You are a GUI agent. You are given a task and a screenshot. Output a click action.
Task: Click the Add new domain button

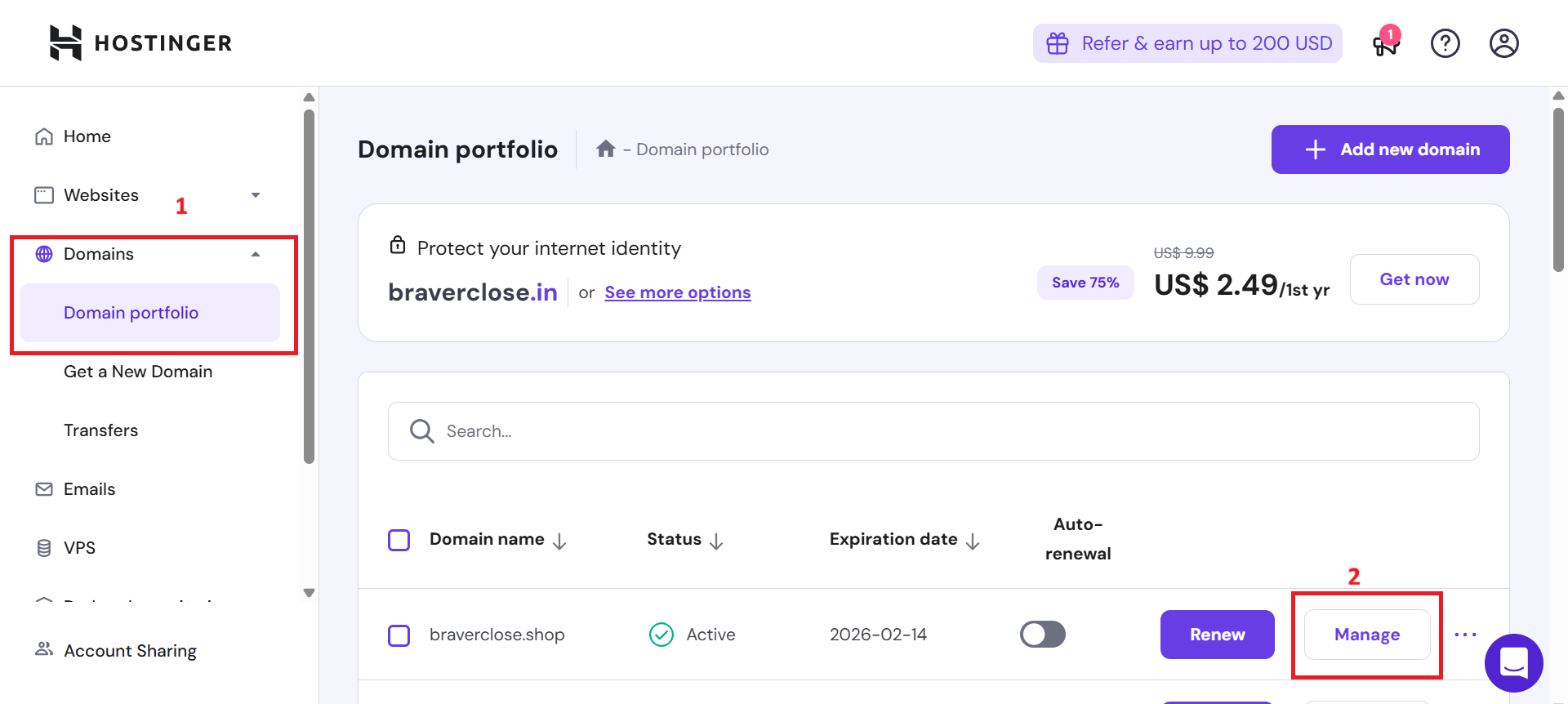click(x=1390, y=149)
